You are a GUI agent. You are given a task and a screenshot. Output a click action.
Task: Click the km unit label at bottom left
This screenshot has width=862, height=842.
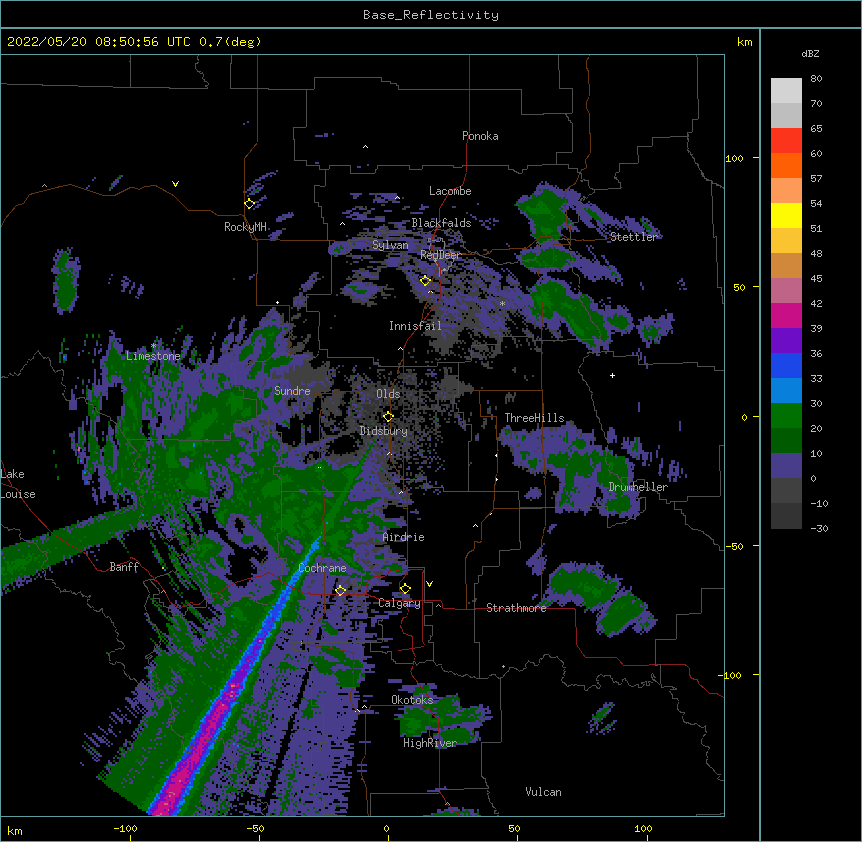coord(15,831)
